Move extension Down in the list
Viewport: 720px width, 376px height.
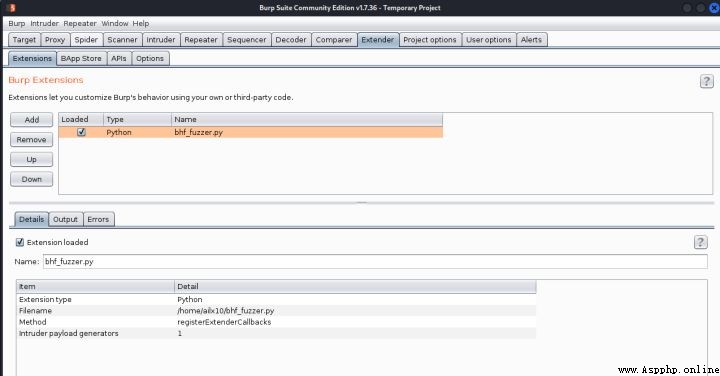tap(32, 179)
